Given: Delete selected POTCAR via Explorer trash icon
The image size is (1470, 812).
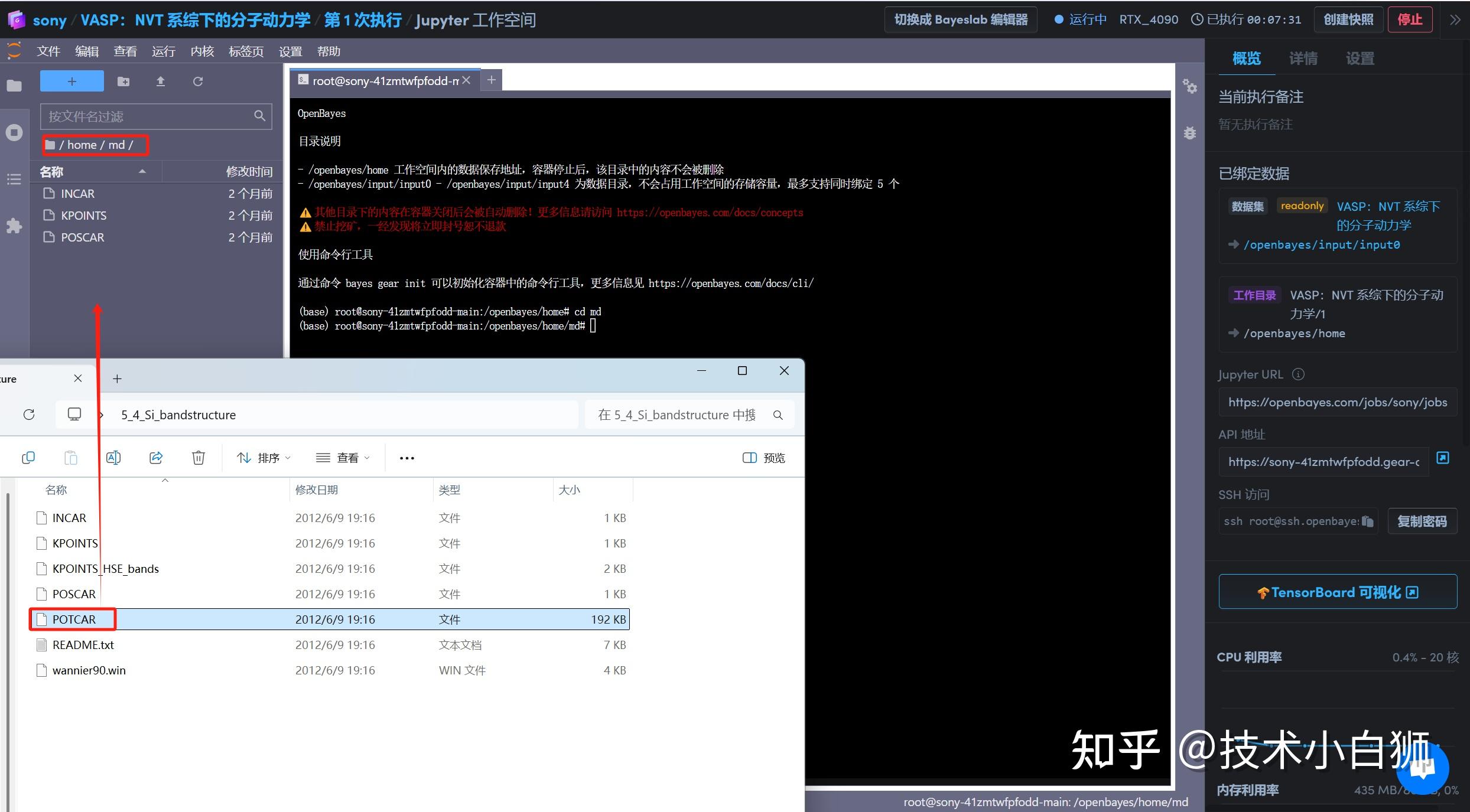Looking at the screenshot, I should coord(198,457).
